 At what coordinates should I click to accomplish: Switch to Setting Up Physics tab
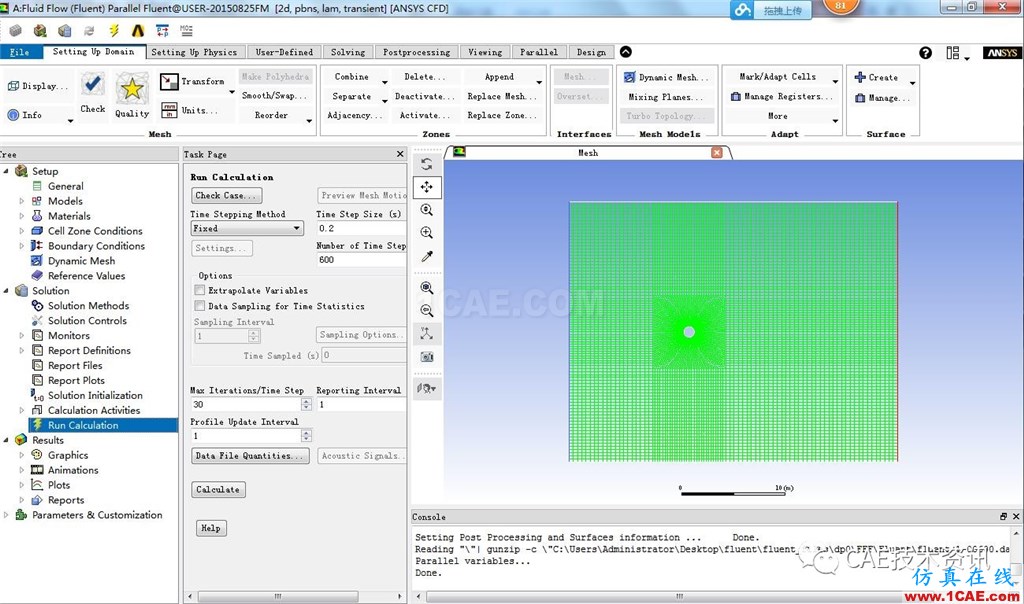pyautogui.click(x=194, y=52)
